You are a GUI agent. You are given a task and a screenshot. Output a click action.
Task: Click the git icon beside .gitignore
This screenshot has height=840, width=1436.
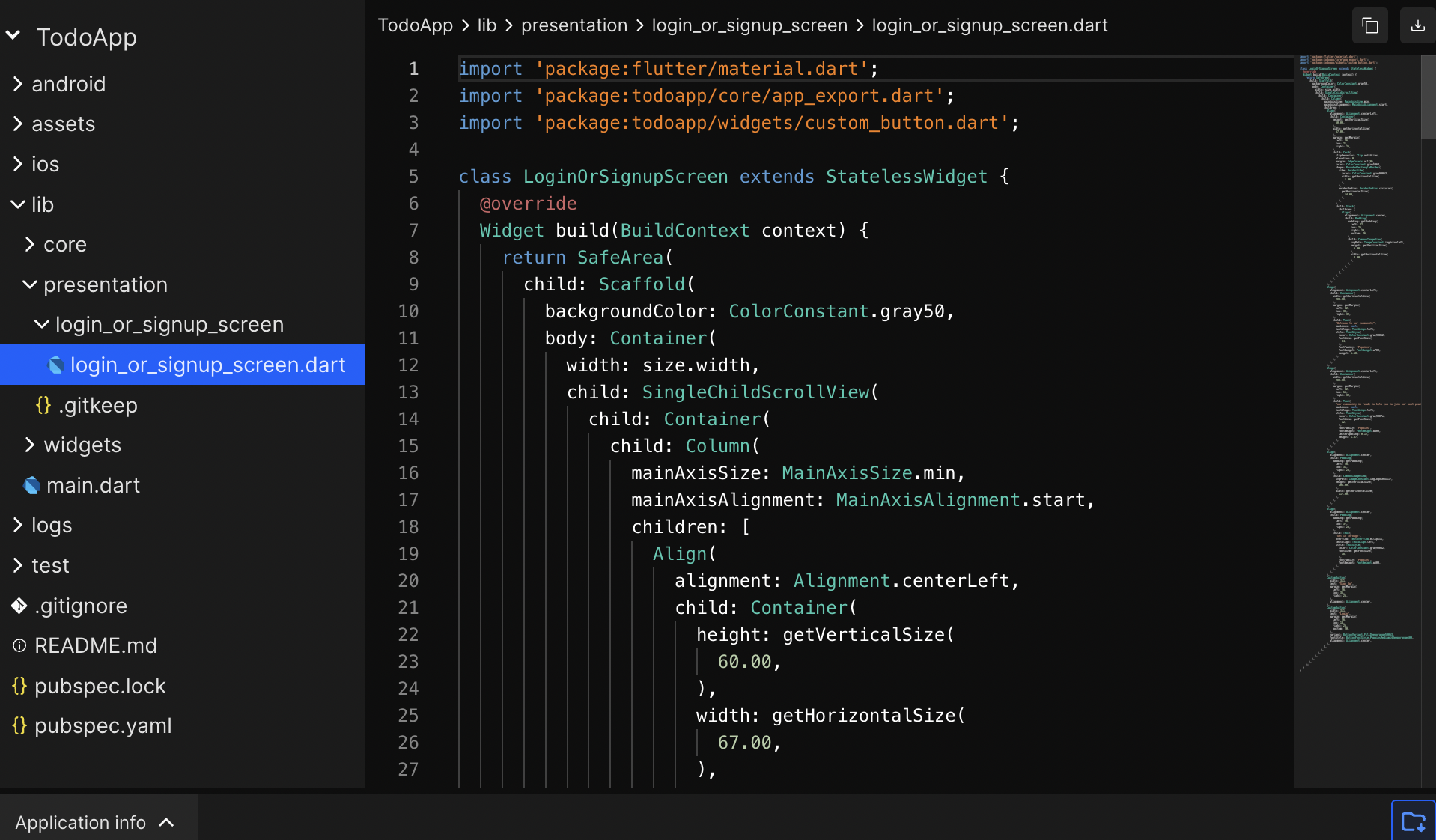tap(19, 606)
